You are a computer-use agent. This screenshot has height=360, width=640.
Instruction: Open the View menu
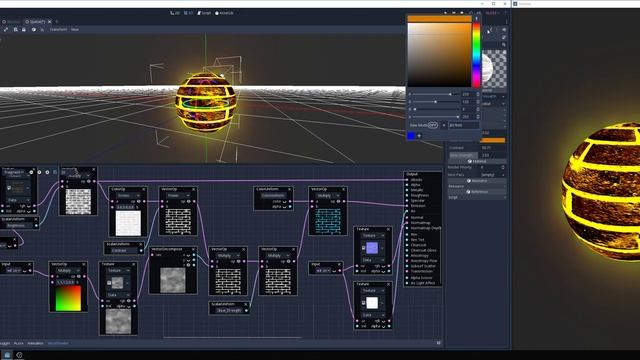click(75, 29)
